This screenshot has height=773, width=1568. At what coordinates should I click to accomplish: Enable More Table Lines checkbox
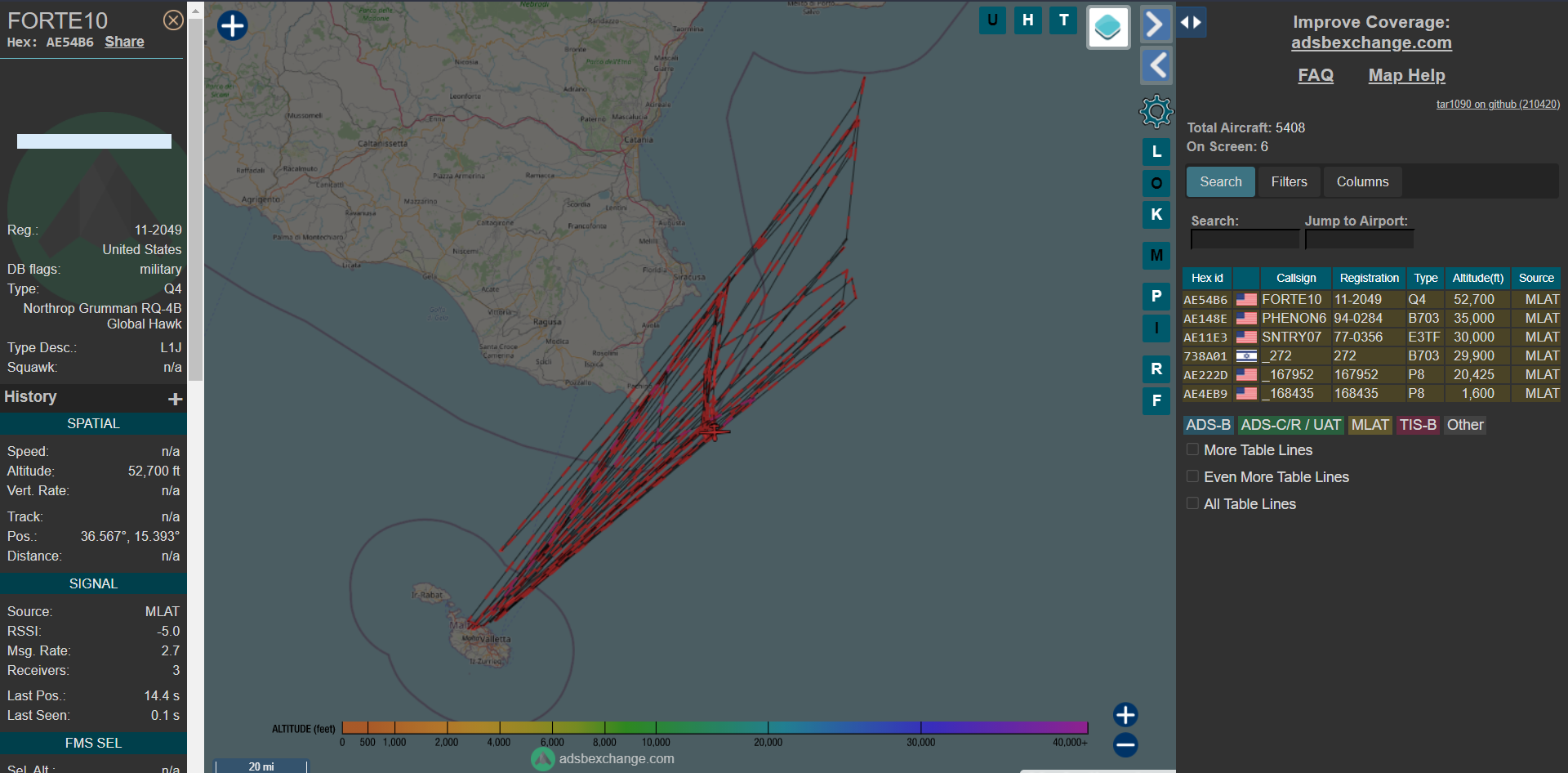pyautogui.click(x=1192, y=449)
